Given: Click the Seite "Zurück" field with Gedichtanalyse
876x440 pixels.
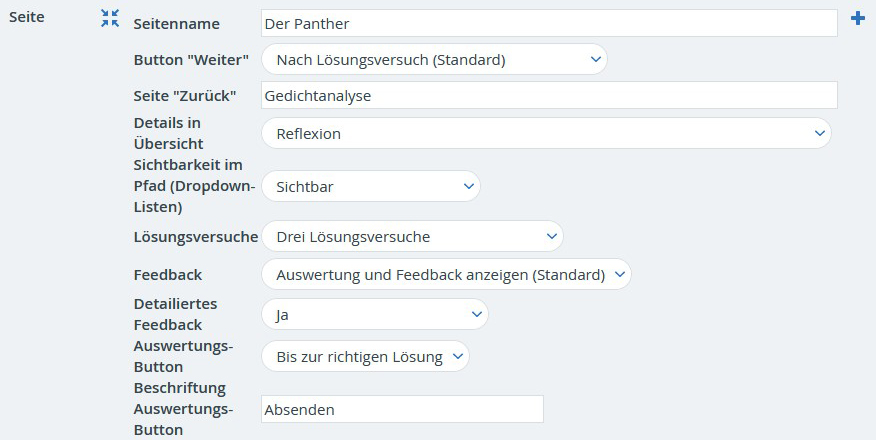Looking at the screenshot, I should [x=549, y=95].
